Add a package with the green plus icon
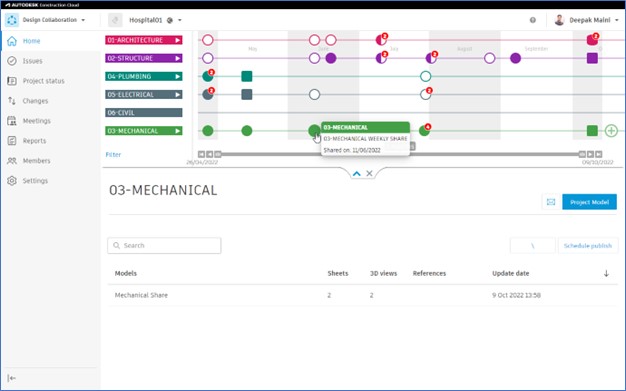Viewport: 626px width, 391px height. click(611, 131)
